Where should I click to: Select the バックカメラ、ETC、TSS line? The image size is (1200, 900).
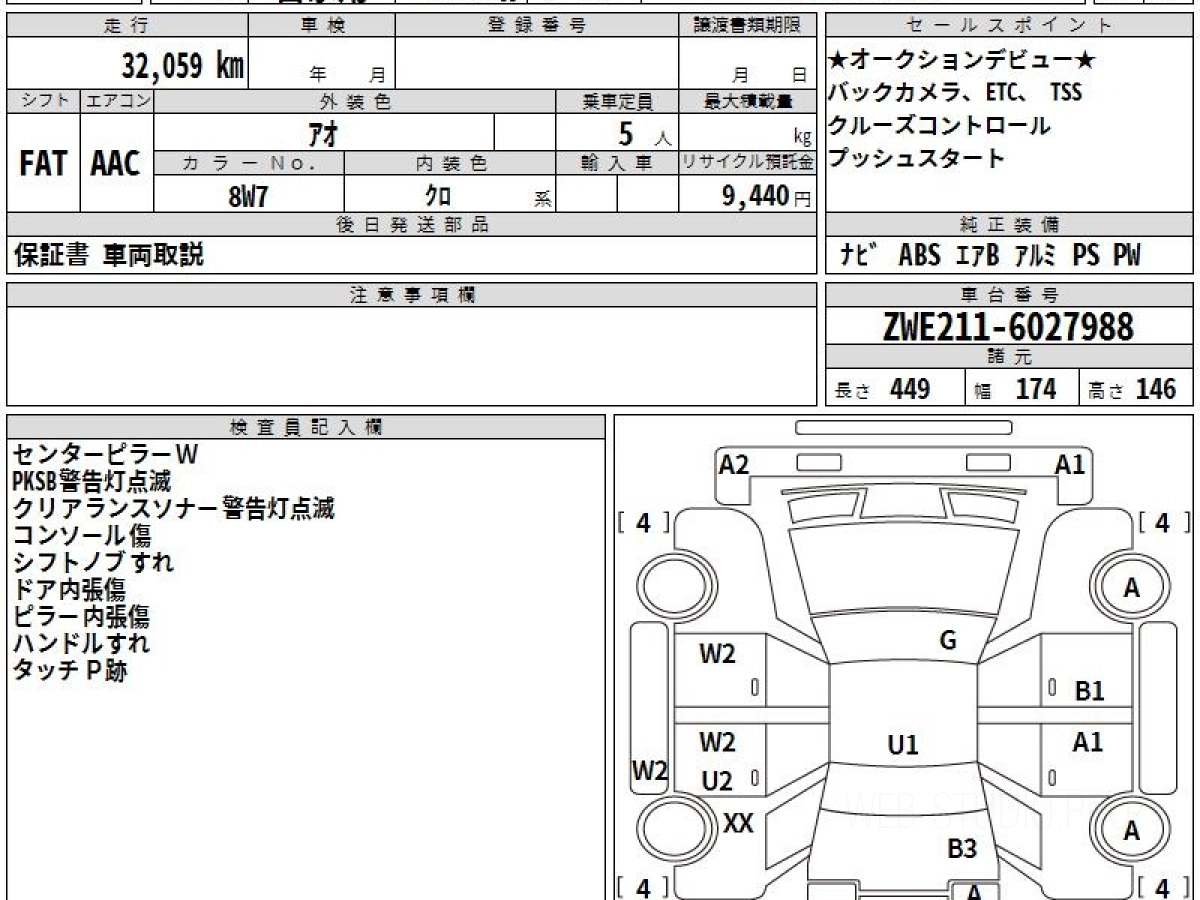955,93
